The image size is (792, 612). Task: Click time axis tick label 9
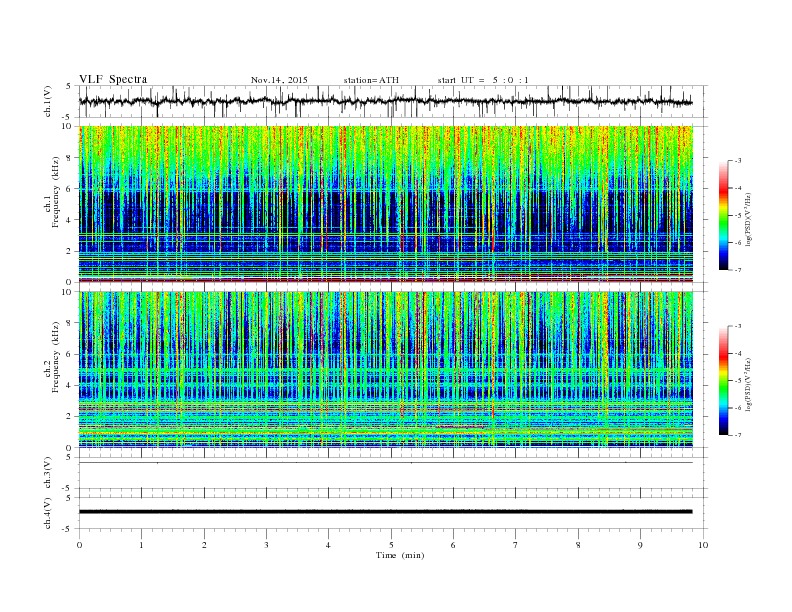coord(640,545)
